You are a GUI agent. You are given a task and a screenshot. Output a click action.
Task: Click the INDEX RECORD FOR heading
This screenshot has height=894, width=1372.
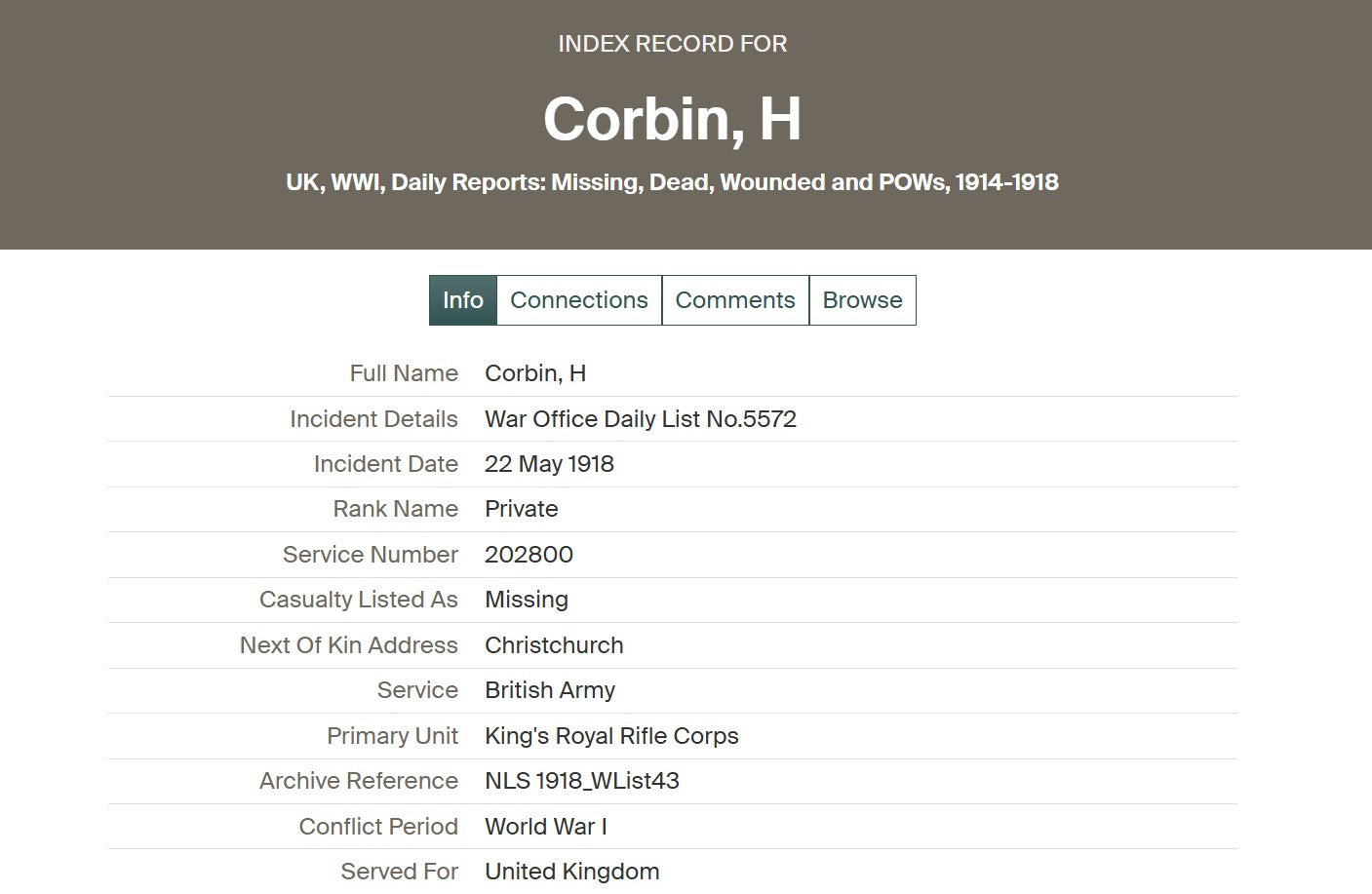pyautogui.click(x=672, y=44)
